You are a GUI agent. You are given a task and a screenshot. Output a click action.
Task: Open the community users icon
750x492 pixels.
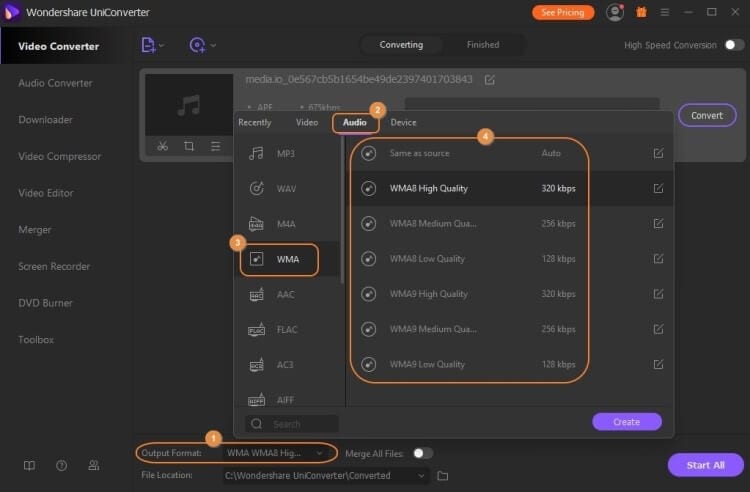tap(94, 465)
